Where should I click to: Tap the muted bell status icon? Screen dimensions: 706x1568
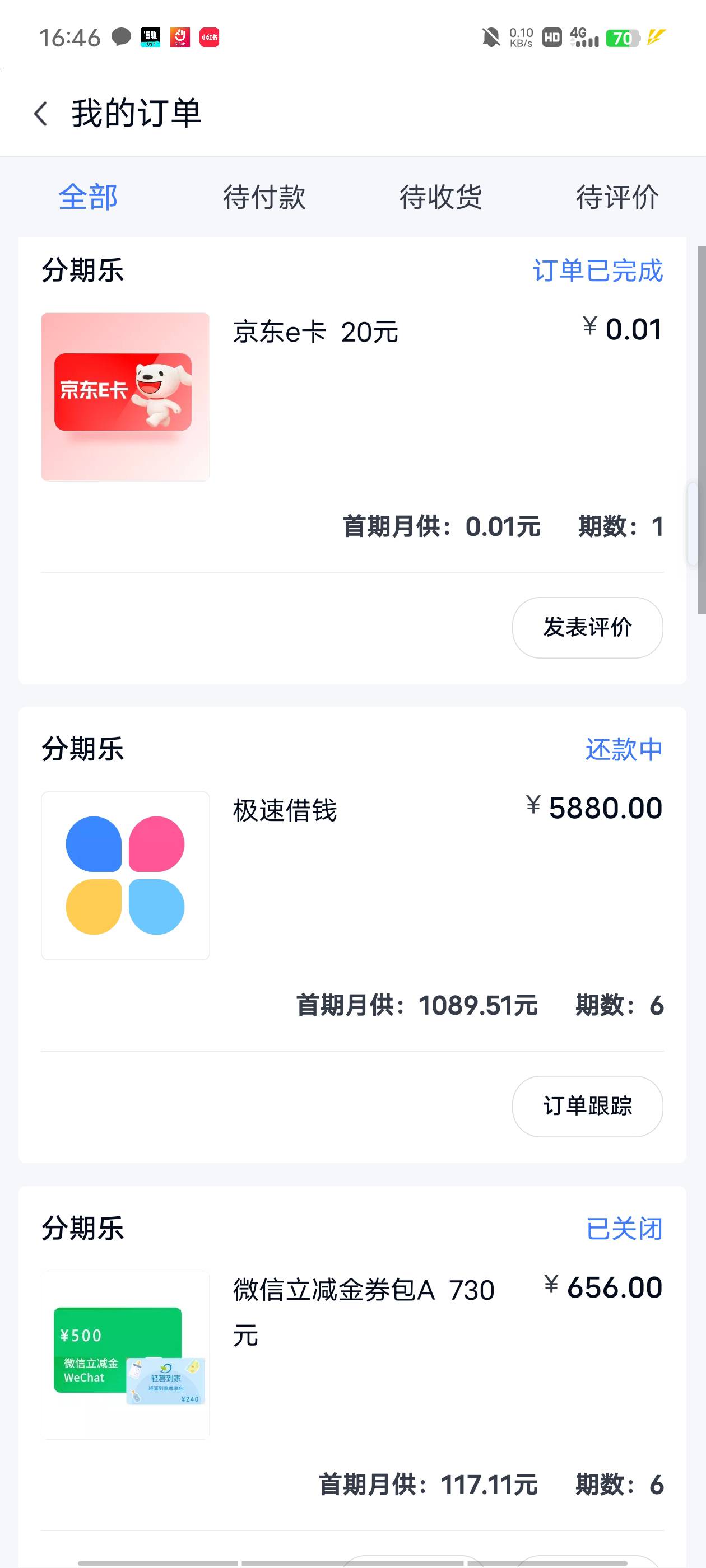tap(491, 38)
